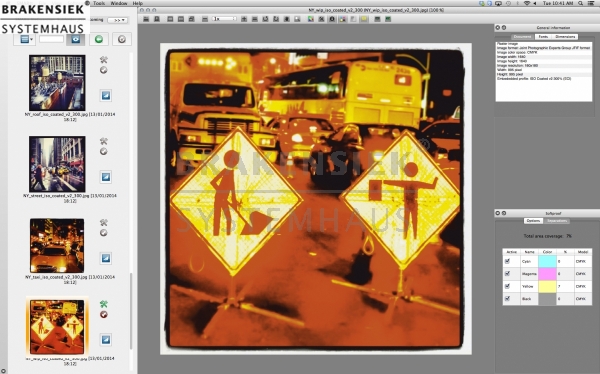
Task: Disable the Black separation checkbox
Action: click(507, 299)
